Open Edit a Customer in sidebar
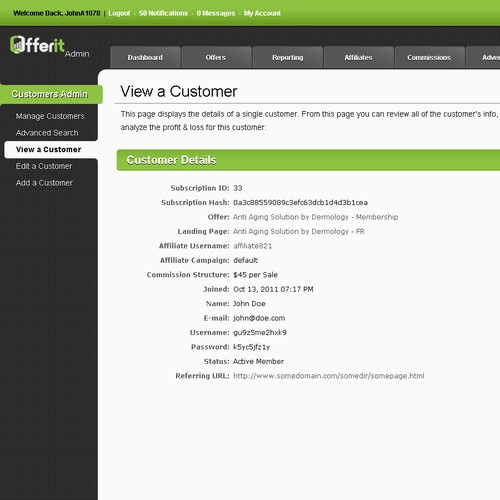Viewport: 500px width, 500px height. pyautogui.click(x=44, y=166)
